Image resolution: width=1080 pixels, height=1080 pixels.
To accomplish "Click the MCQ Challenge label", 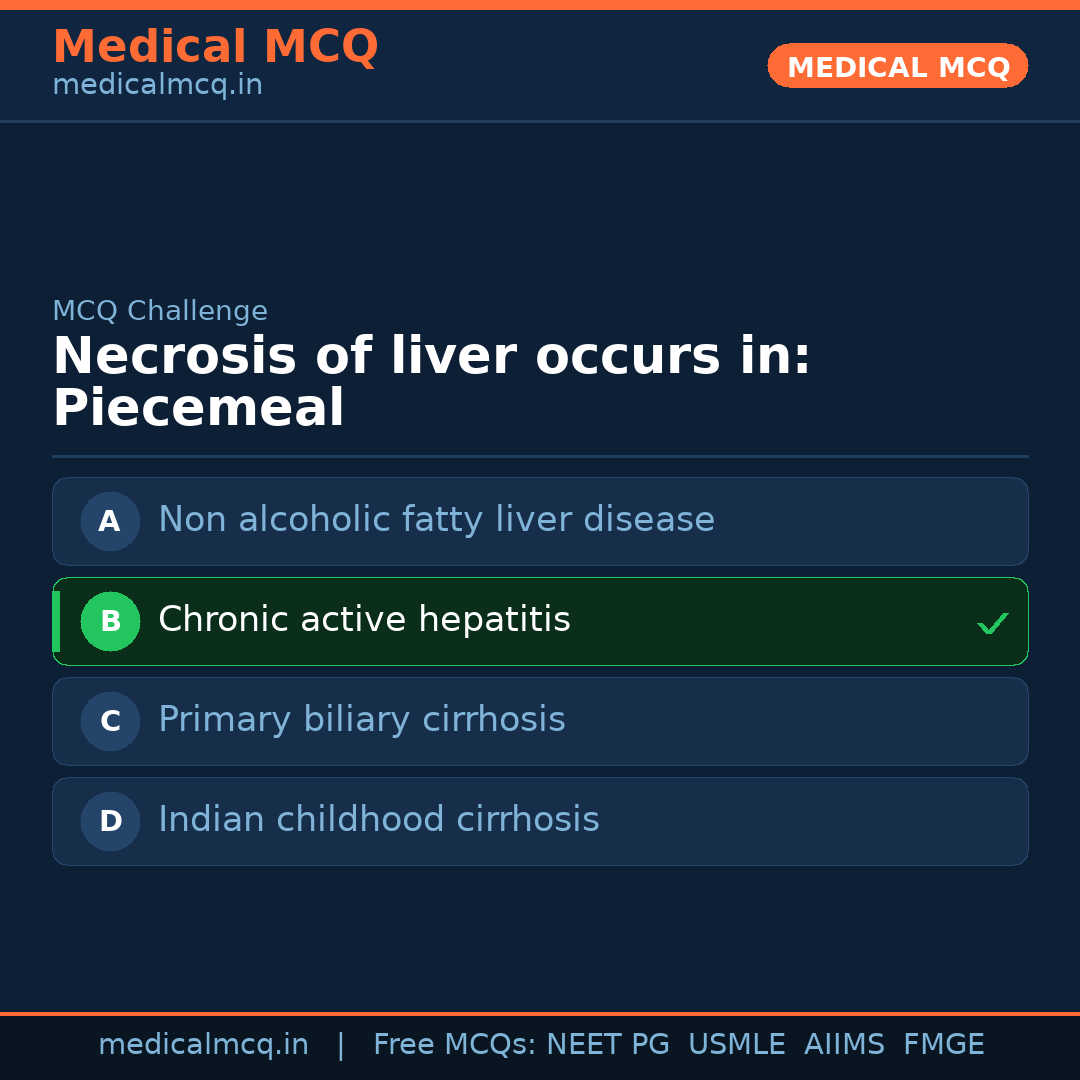I will coord(160,311).
